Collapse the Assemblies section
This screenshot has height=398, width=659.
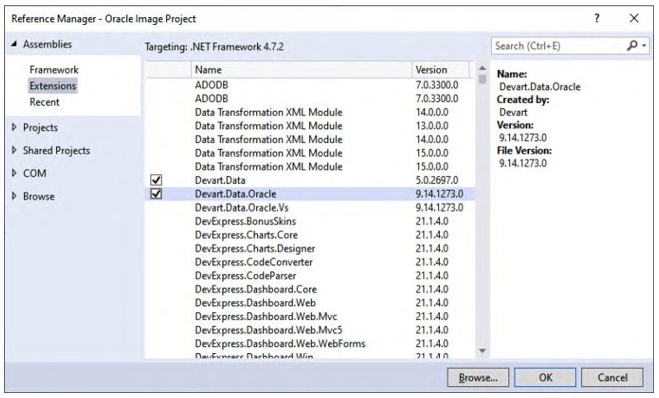tap(14, 44)
